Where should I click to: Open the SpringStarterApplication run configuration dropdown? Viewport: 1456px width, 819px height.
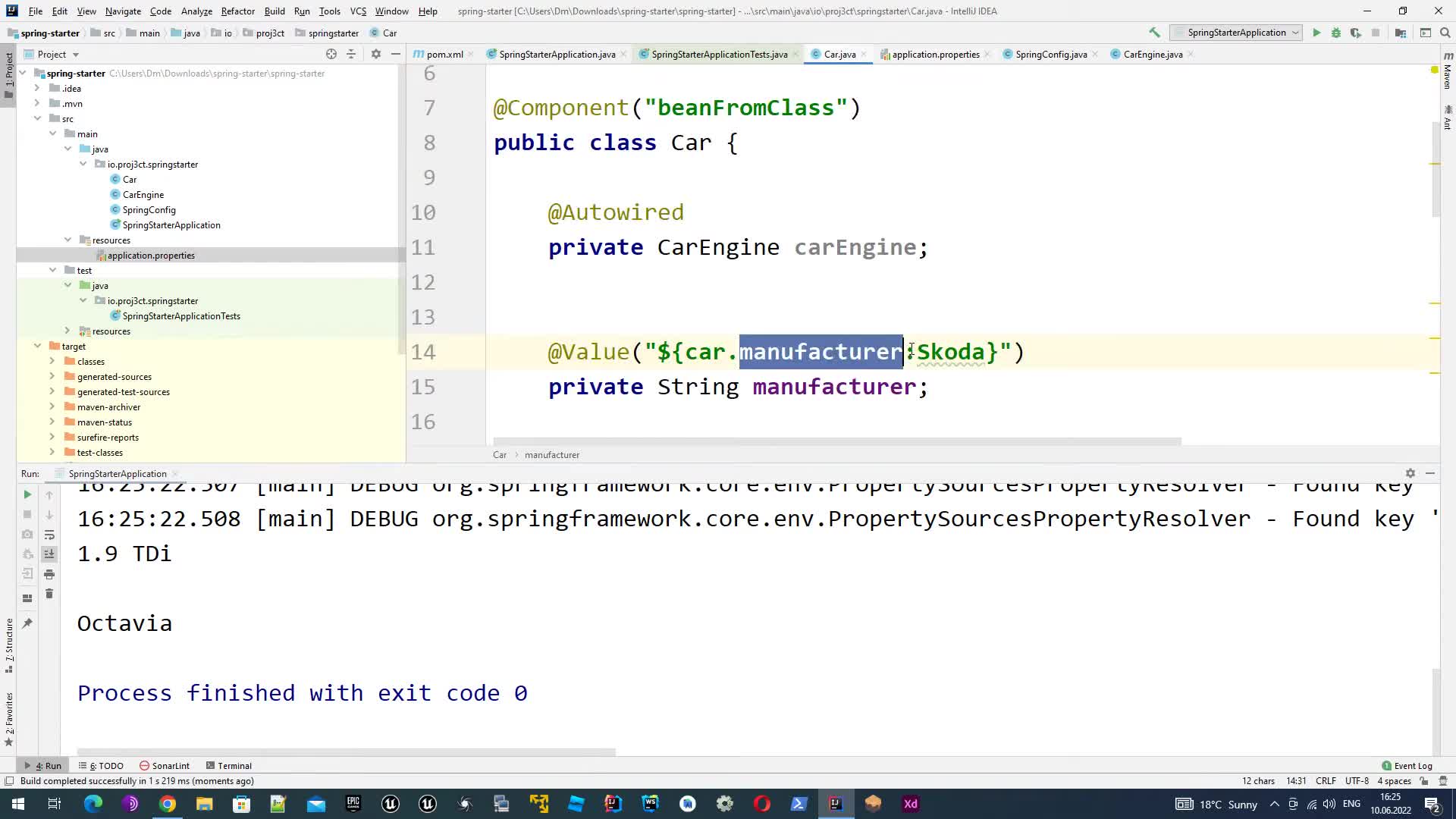1236,33
